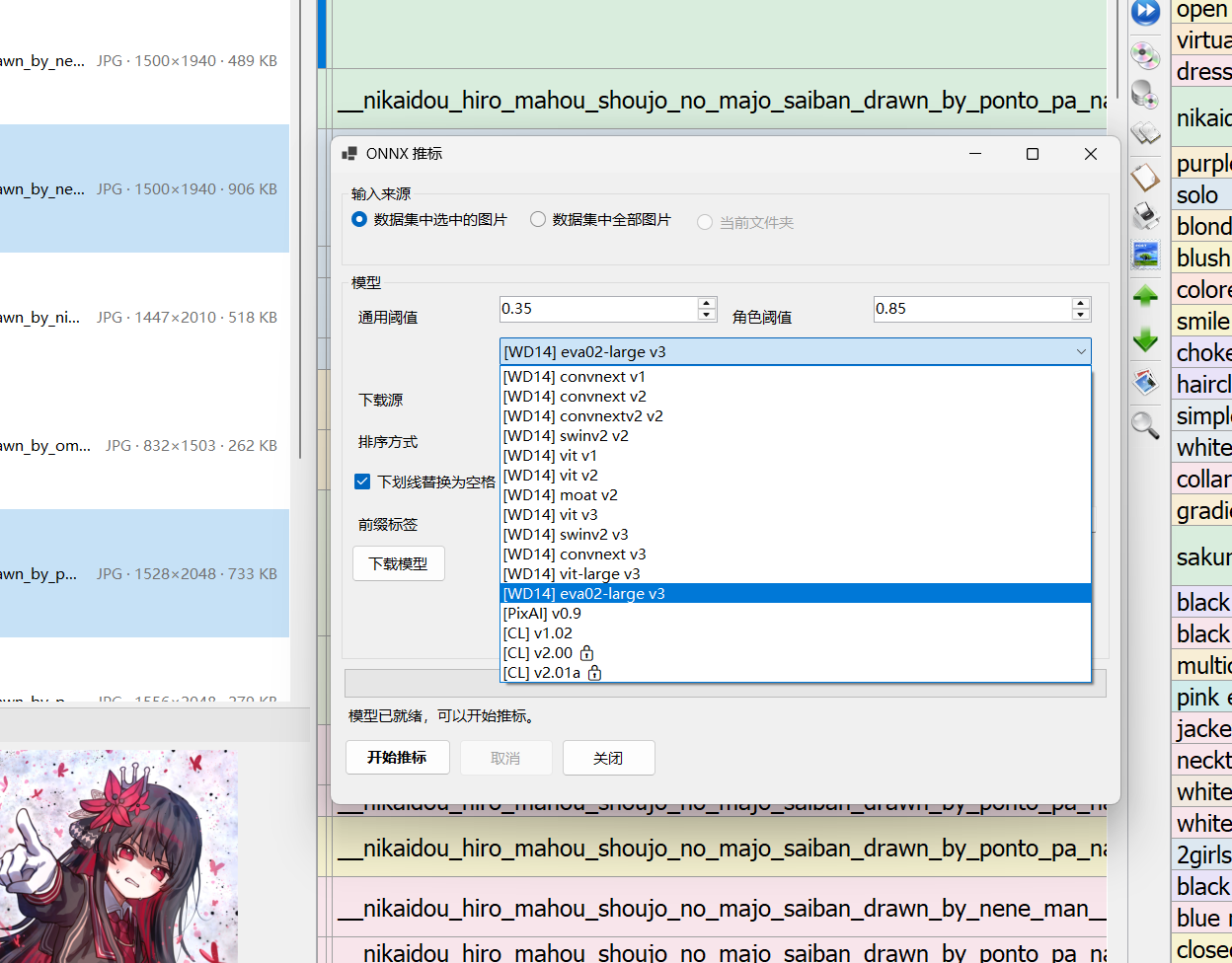Pick the locked [CL] v2.00 model option
The image size is (1232, 963).
(796, 653)
